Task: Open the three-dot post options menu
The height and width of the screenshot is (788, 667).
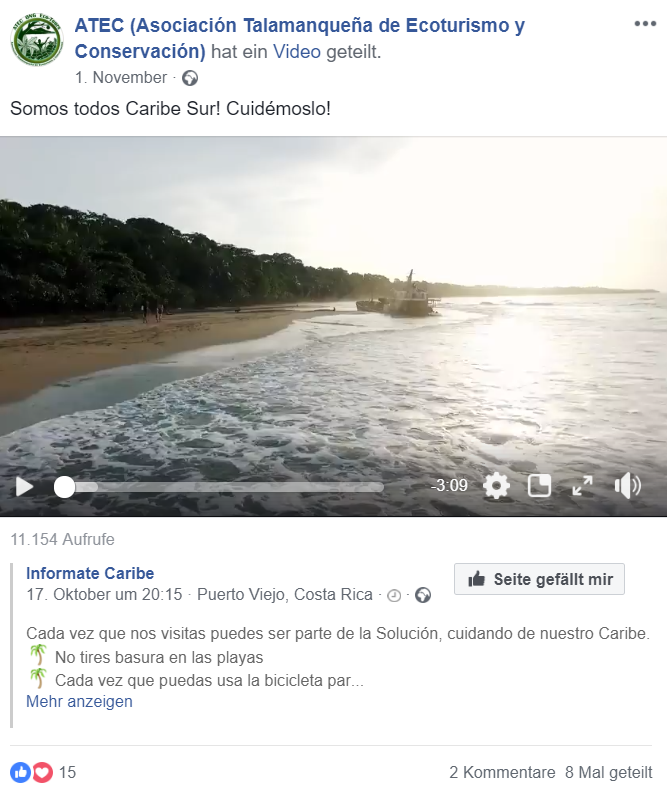Action: click(645, 24)
